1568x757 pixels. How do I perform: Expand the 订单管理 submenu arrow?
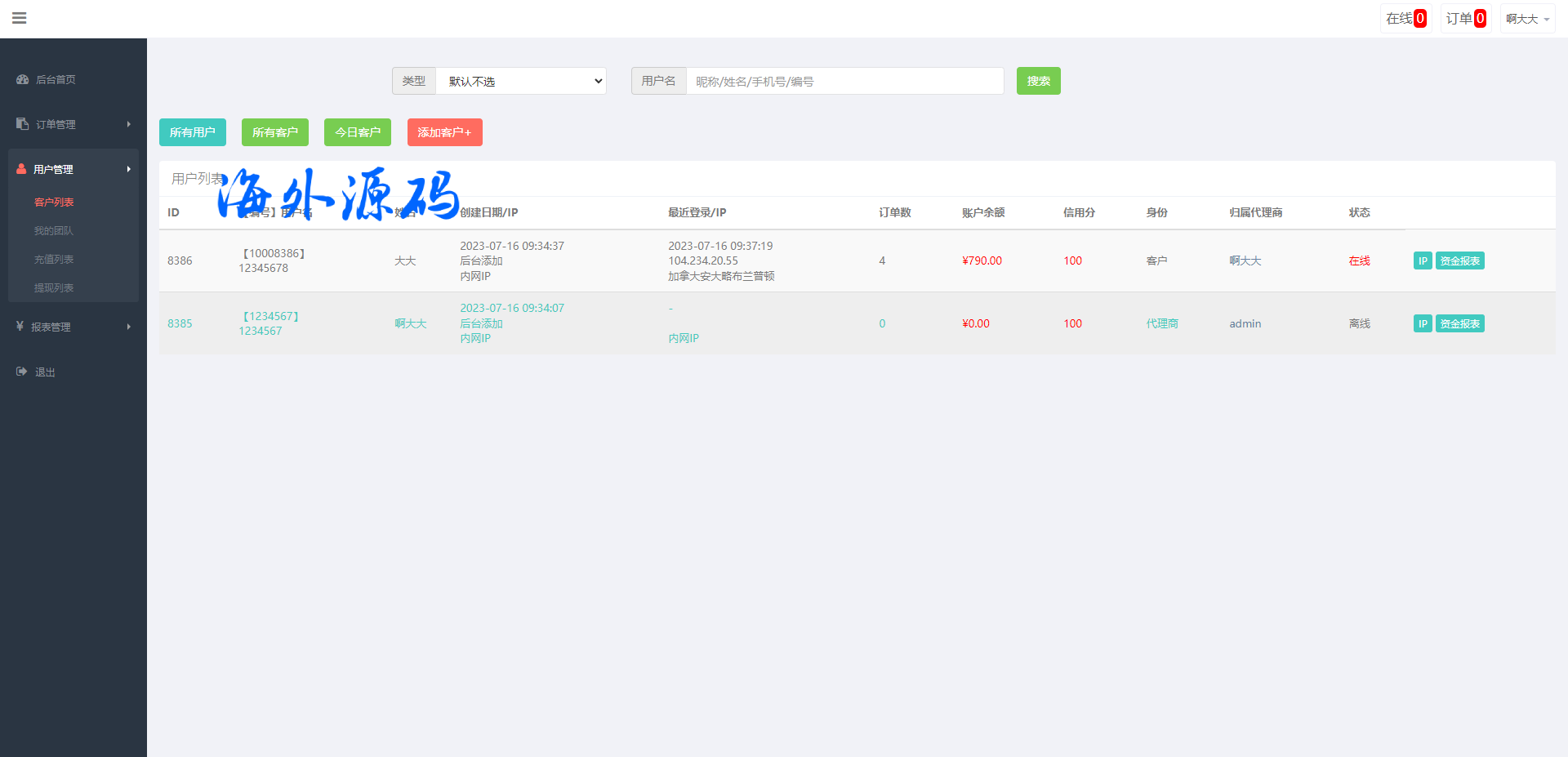[x=129, y=124]
